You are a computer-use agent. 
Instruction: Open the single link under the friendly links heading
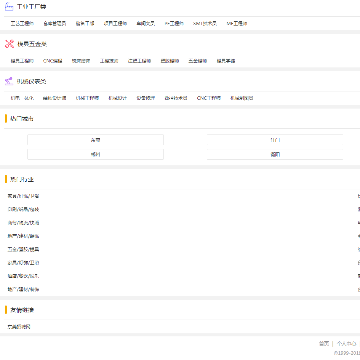pos(19,327)
